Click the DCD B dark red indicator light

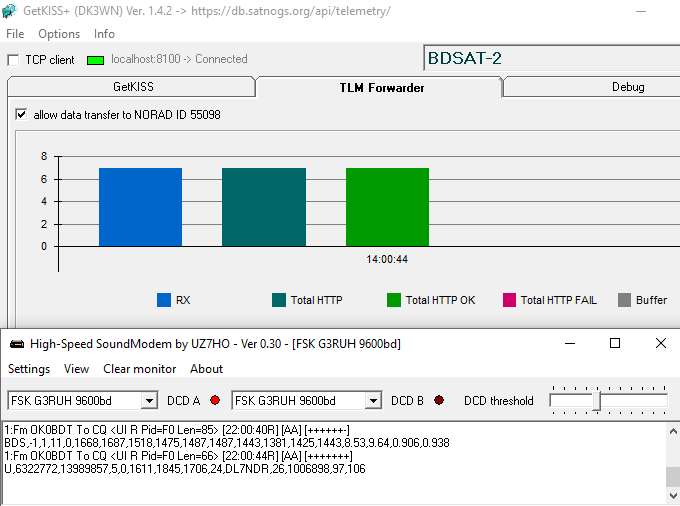(439, 400)
